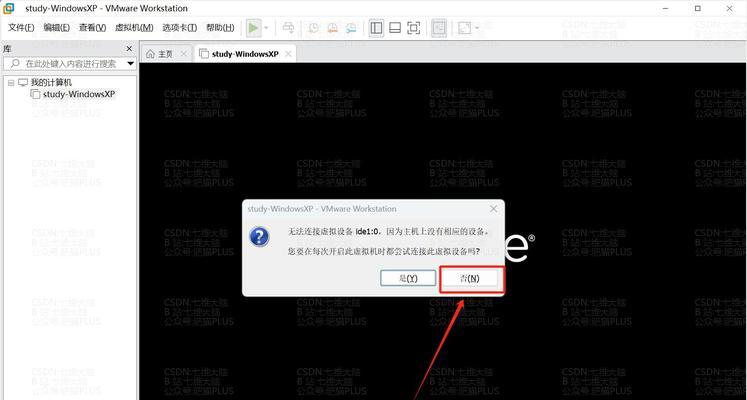Click the 您要在每次开启此虚拟机时 question text

[384, 251]
